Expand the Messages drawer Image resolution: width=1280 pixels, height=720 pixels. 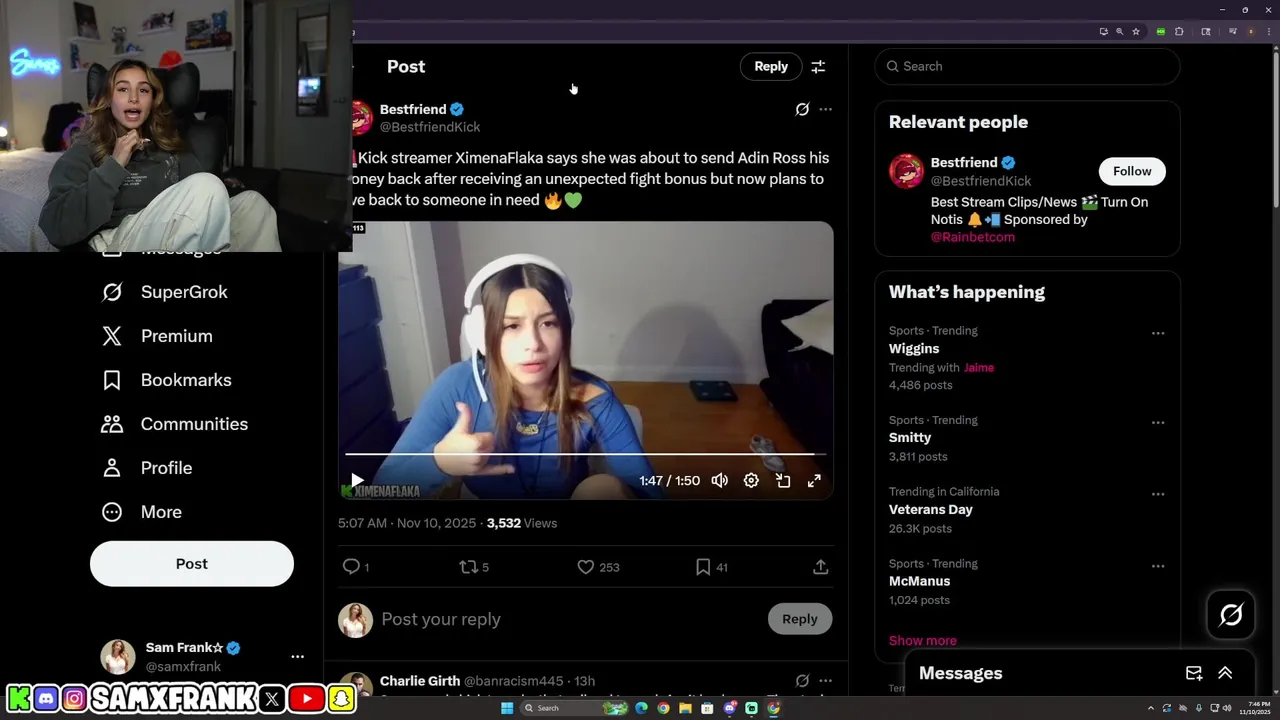point(1225,673)
